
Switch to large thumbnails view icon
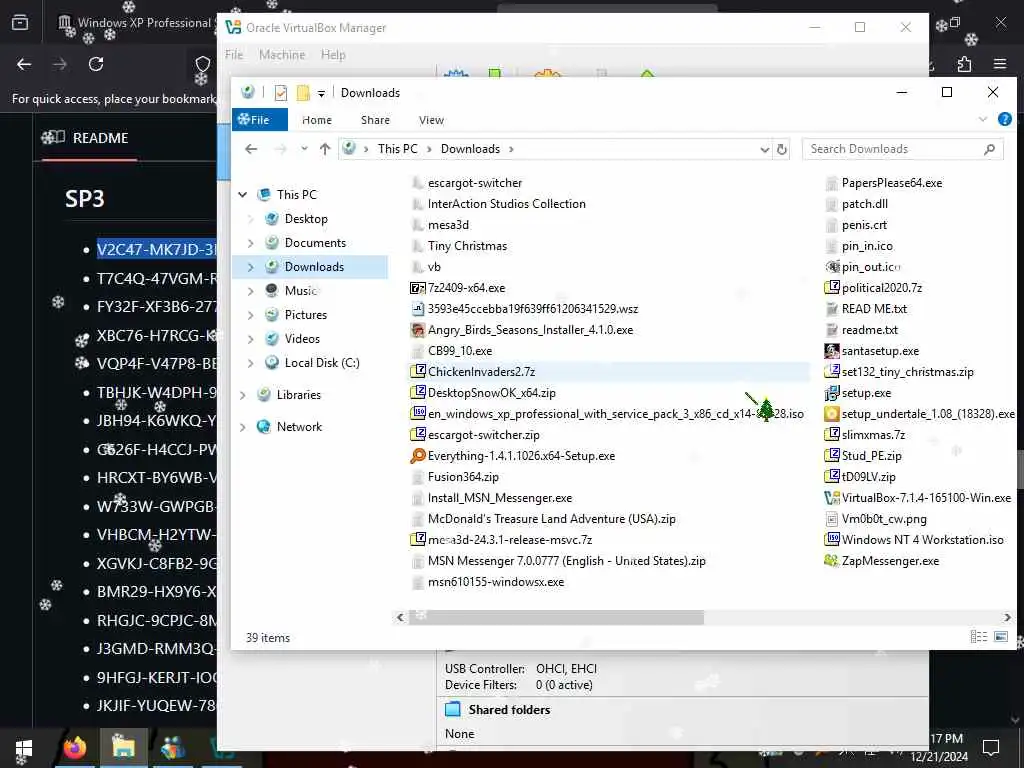1000,637
